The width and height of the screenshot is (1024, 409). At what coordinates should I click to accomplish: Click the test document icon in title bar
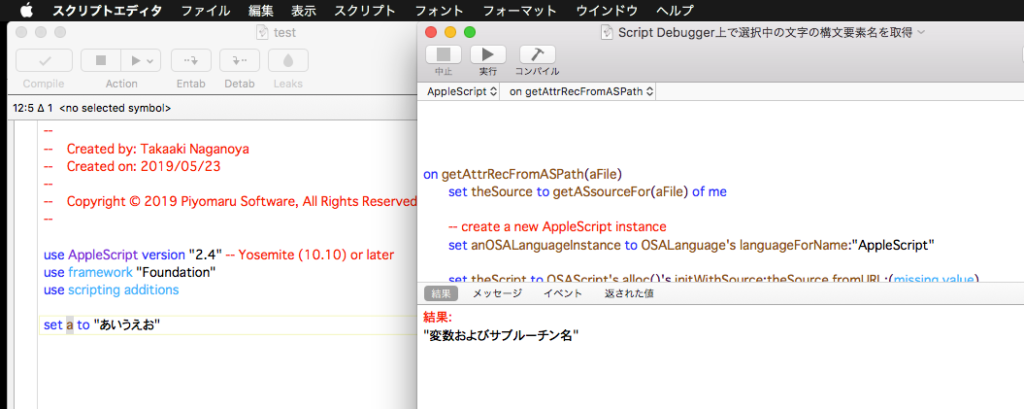click(x=263, y=32)
